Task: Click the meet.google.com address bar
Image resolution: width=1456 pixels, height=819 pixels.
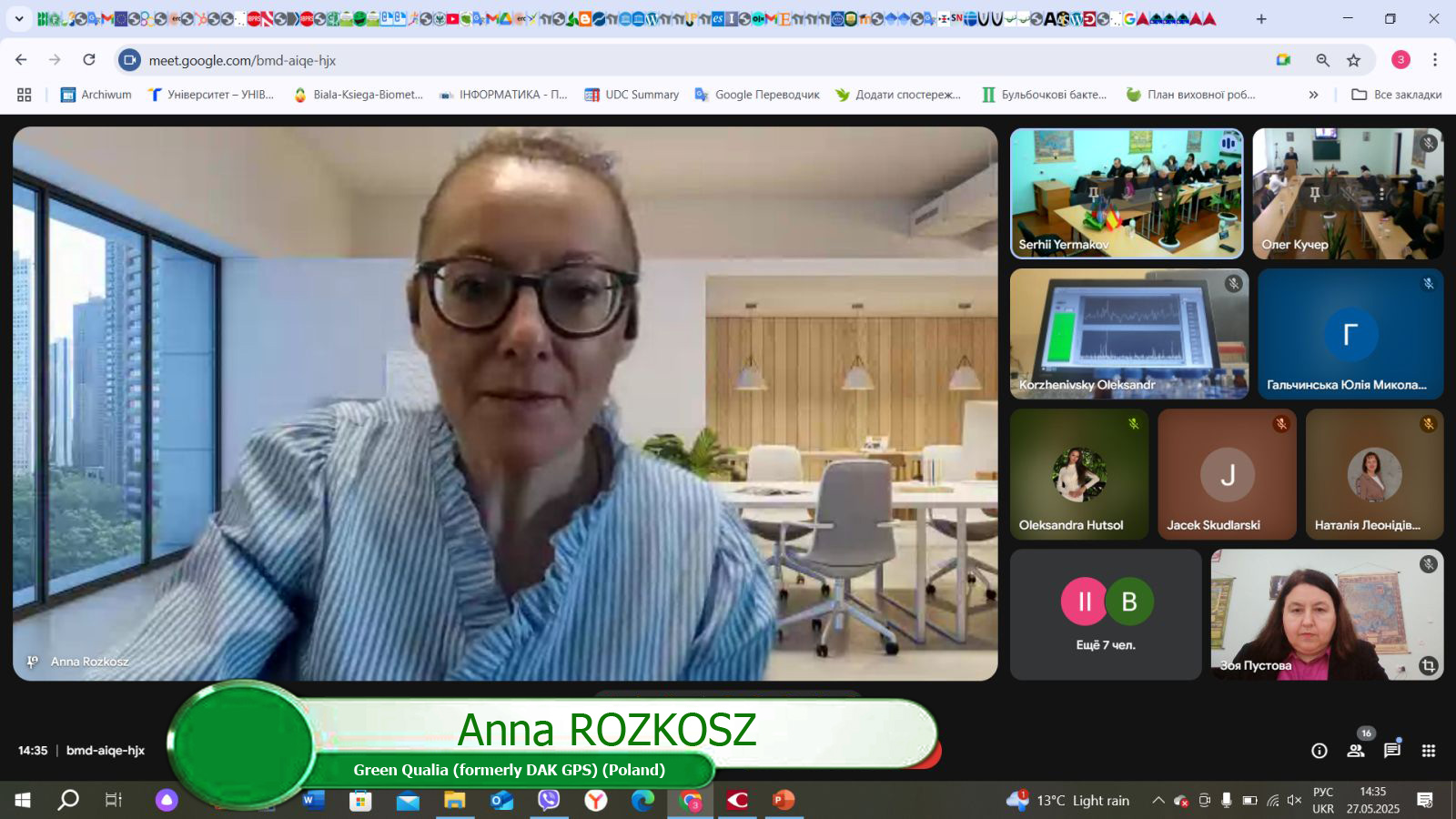Action: click(x=637, y=60)
